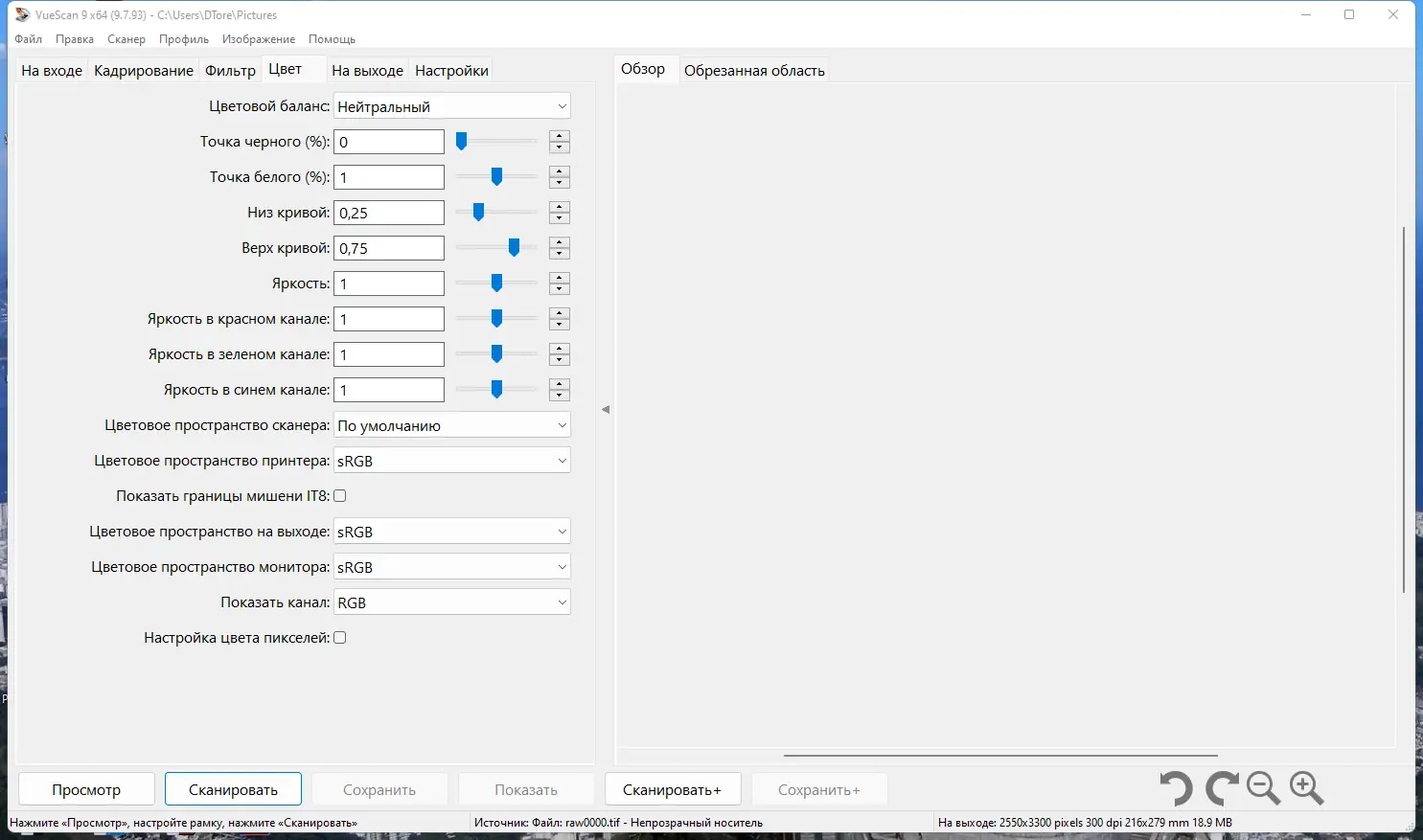
Task: Increase Точка черного using stepper up arrow
Action: pos(560,136)
